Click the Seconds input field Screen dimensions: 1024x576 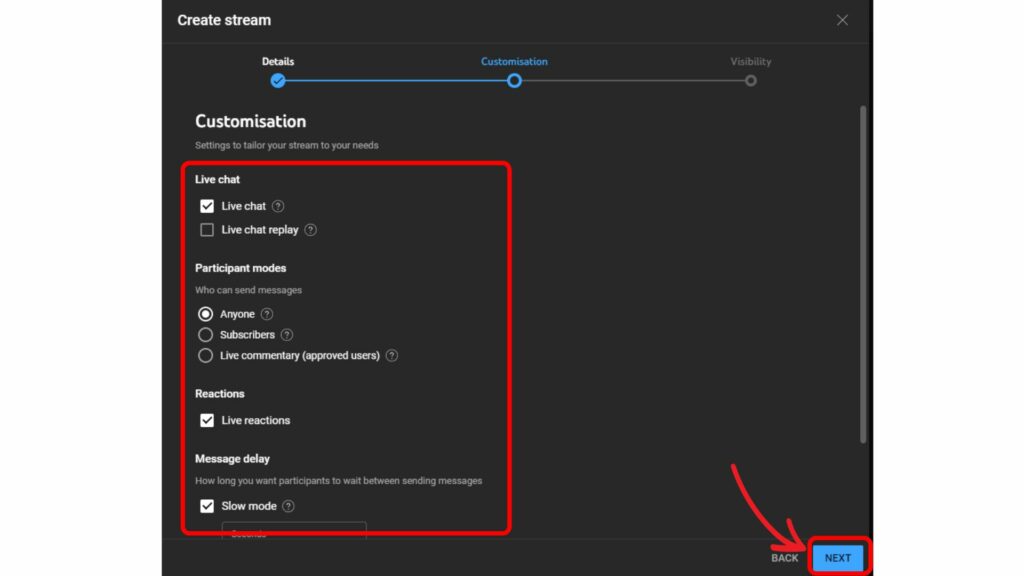click(x=294, y=531)
